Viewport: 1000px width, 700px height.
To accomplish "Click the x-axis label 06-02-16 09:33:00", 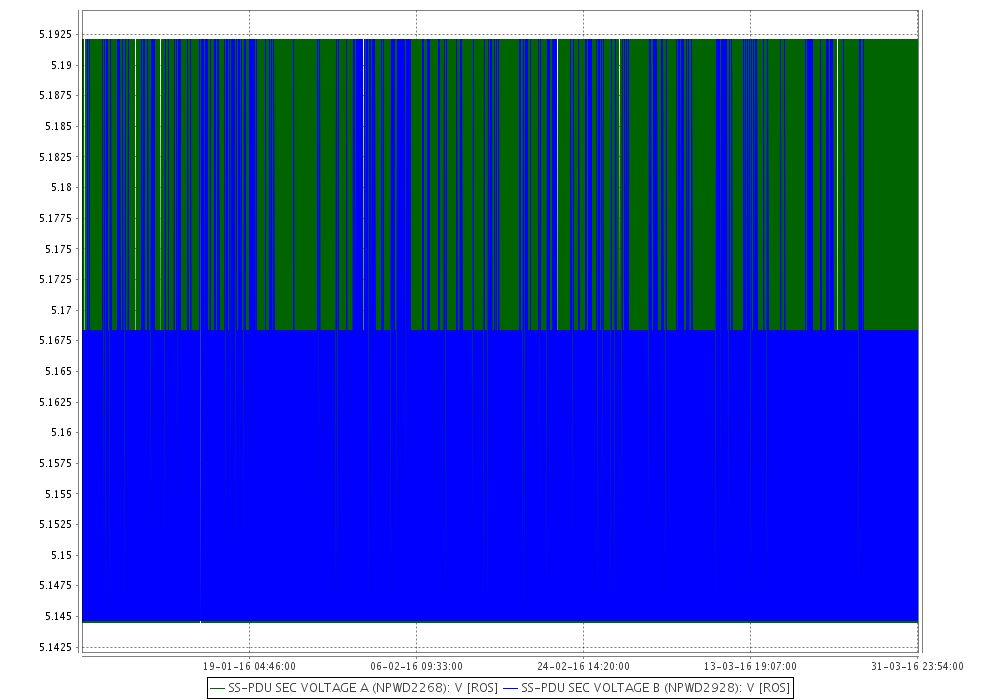I will tap(416, 666).
